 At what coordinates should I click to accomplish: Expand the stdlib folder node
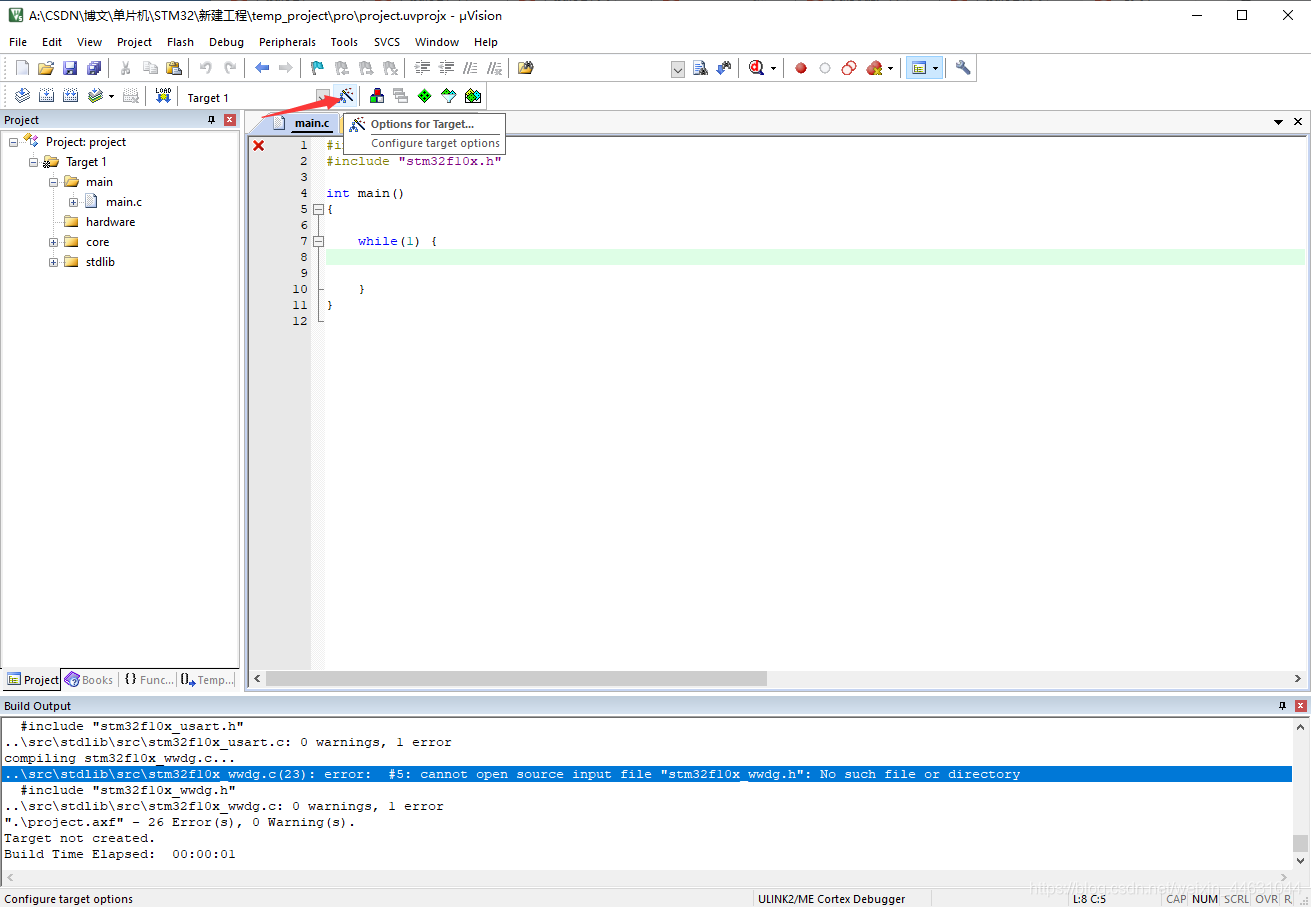coord(54,262)
